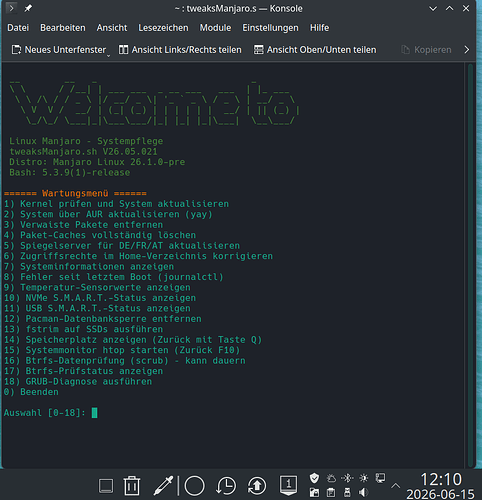Show hidden system tray icons arrow
This screenshot has height=500, width=482.
(395, 486)
